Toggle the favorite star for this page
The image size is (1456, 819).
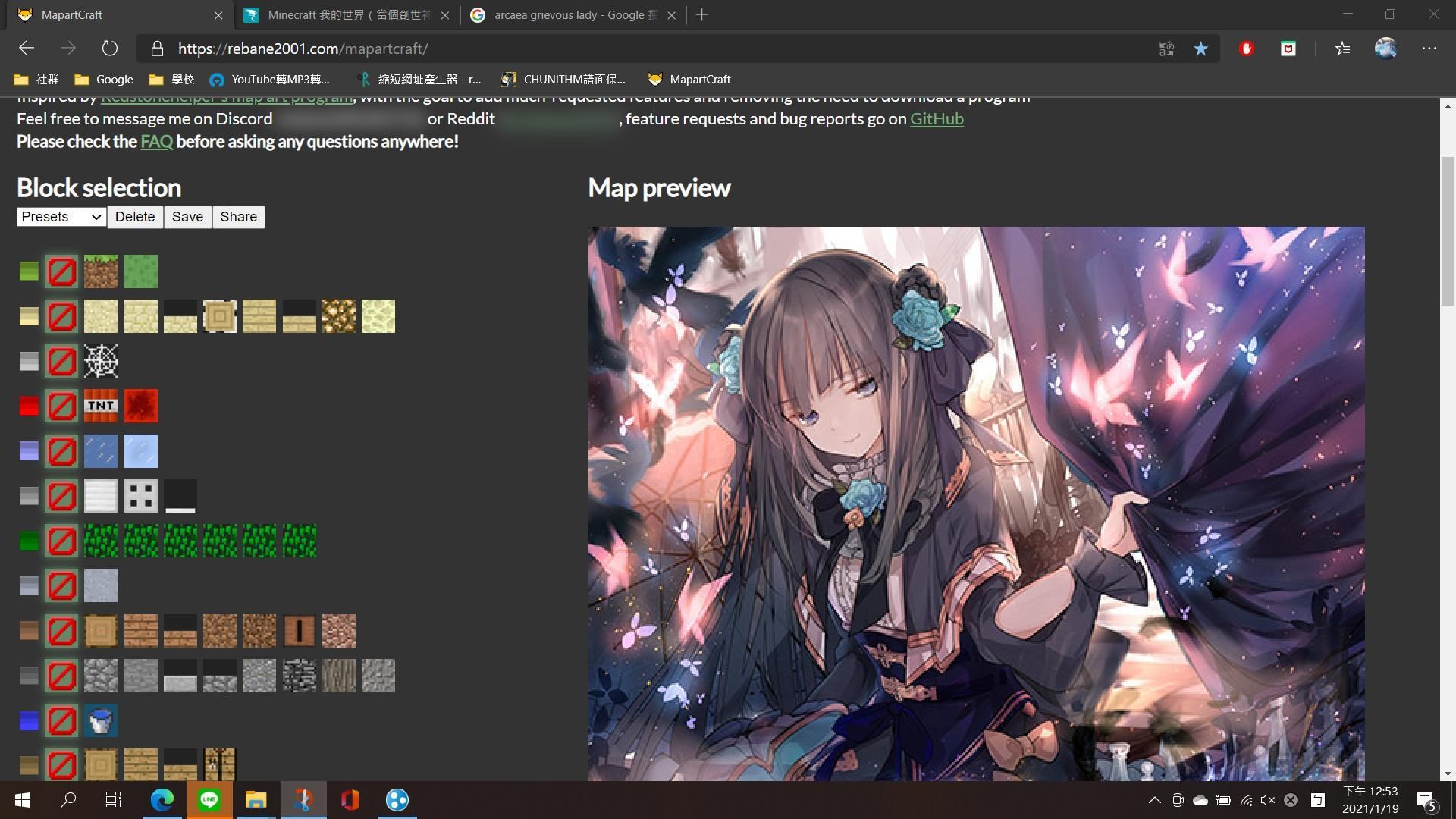(x=1200, y=49)
